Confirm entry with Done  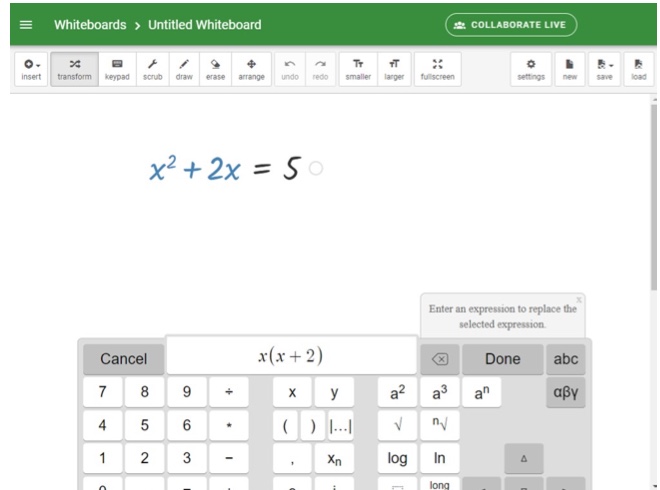point(503,359)
